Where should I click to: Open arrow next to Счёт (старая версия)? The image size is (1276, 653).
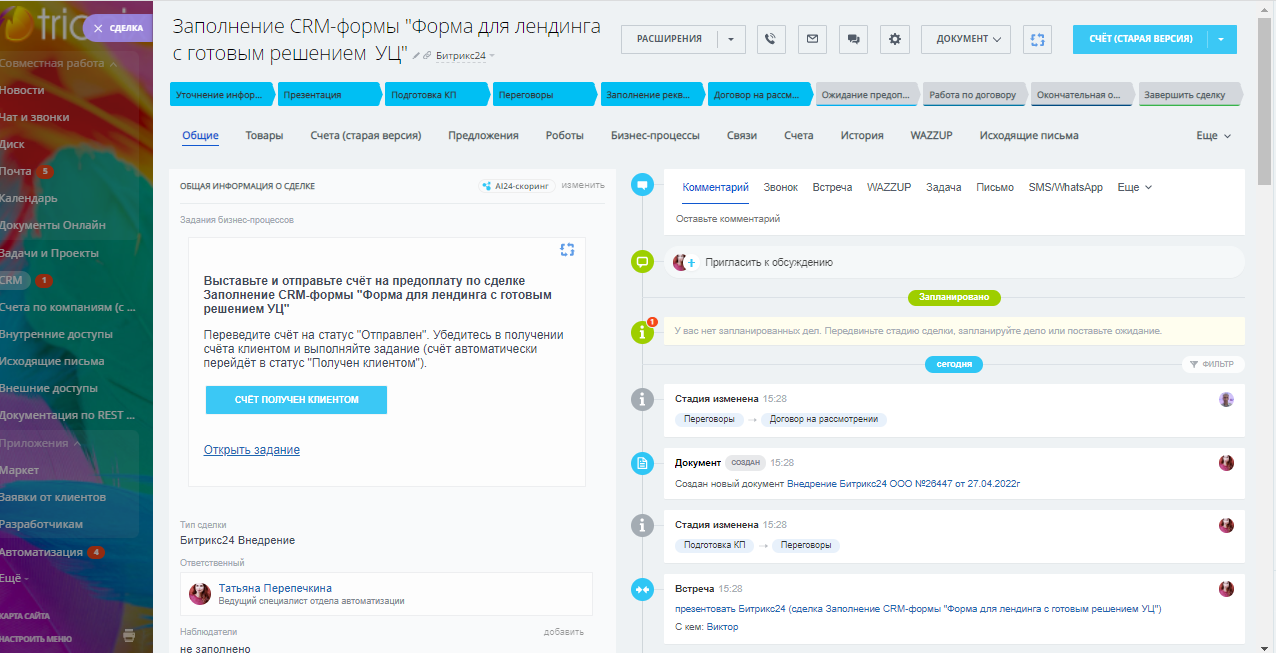point(1221,39)
